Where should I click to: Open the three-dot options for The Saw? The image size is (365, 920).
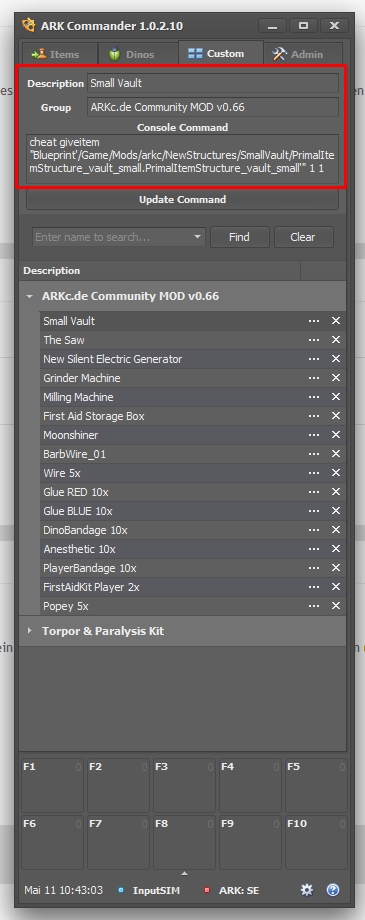[314, 340]
